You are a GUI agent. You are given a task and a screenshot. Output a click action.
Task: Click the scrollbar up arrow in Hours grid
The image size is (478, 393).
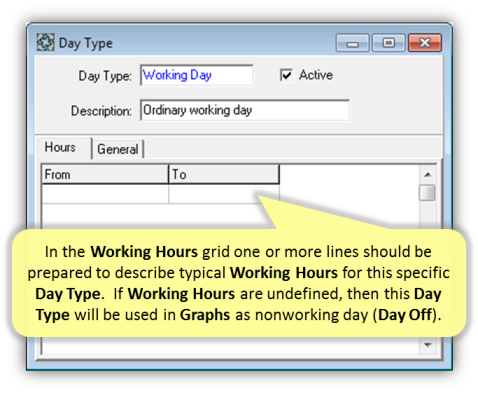428,174
